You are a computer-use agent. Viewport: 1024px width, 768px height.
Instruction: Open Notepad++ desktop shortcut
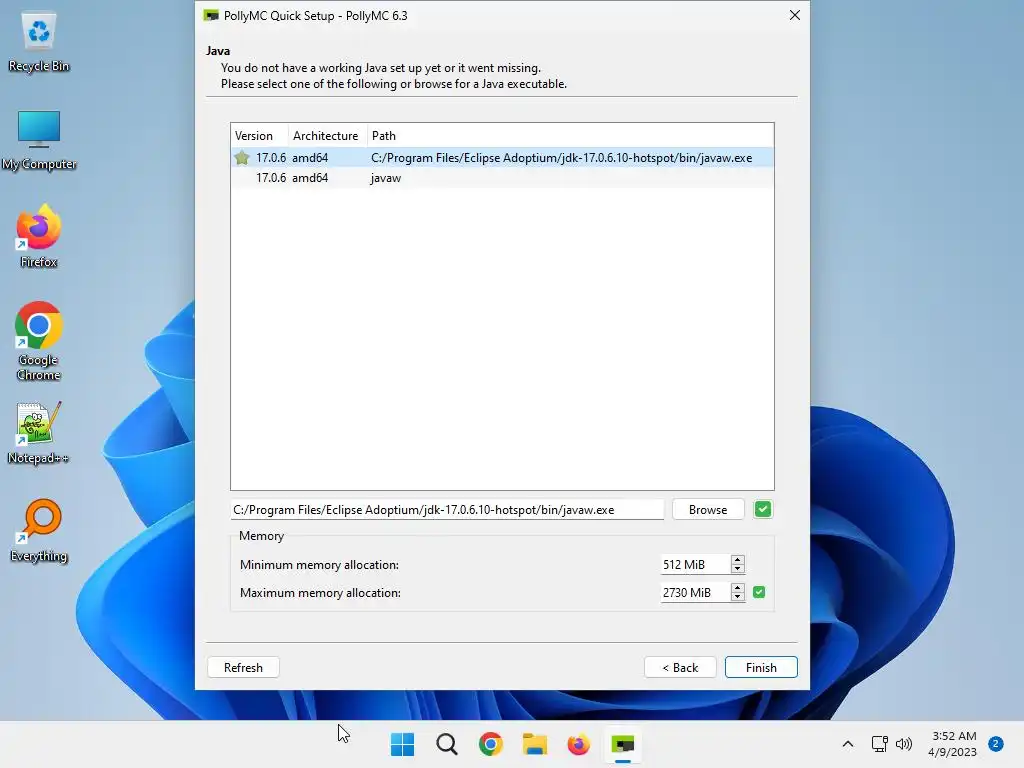coord(39,433)
